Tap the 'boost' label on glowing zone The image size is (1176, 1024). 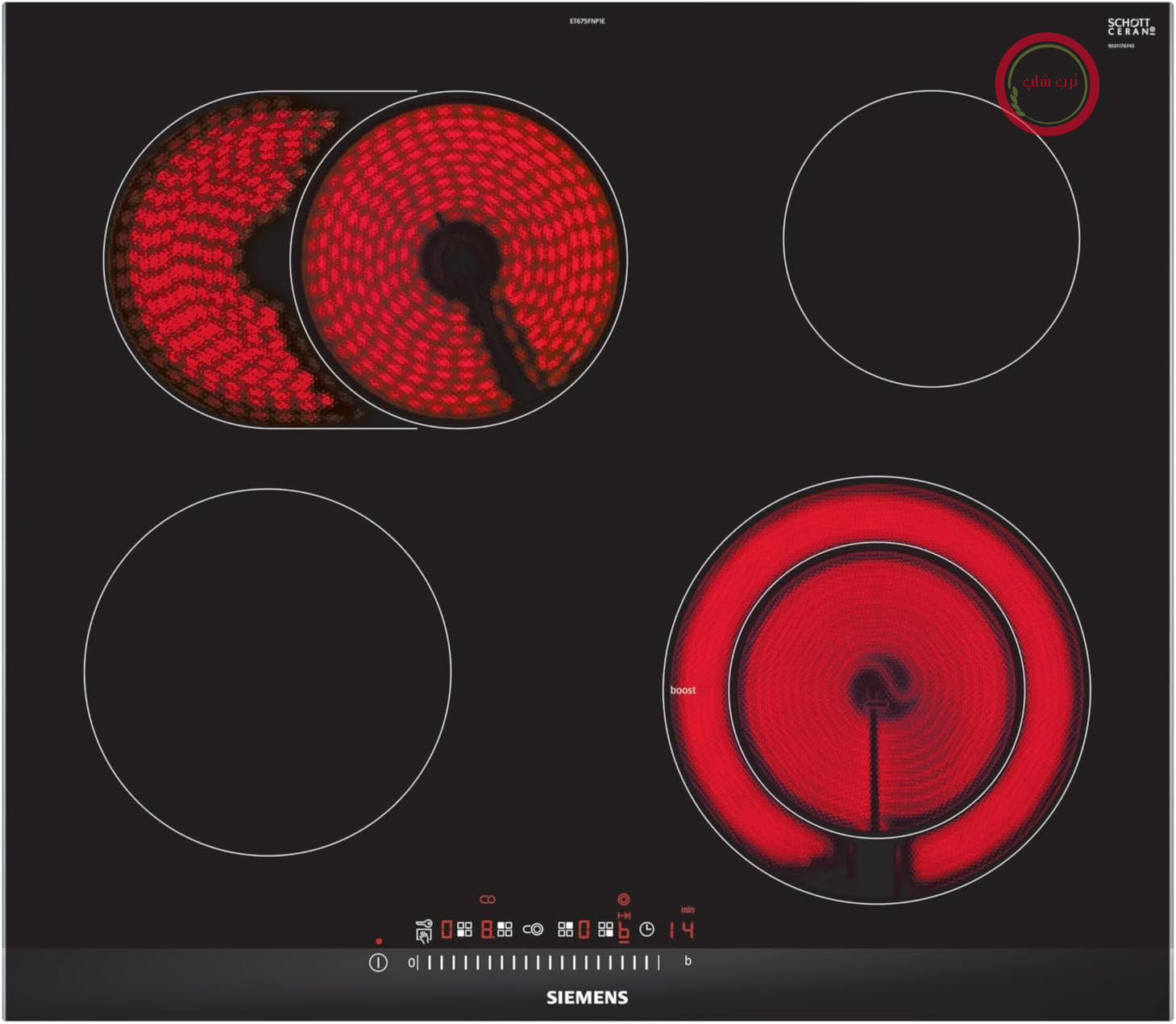tap(683, 690)
